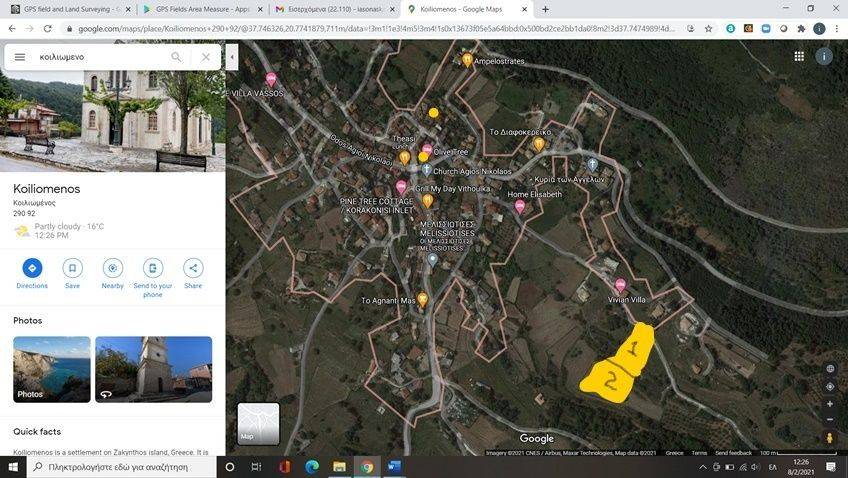Open Google apps grid
This screenshot has height=478, width=848.
click(799, 57)
